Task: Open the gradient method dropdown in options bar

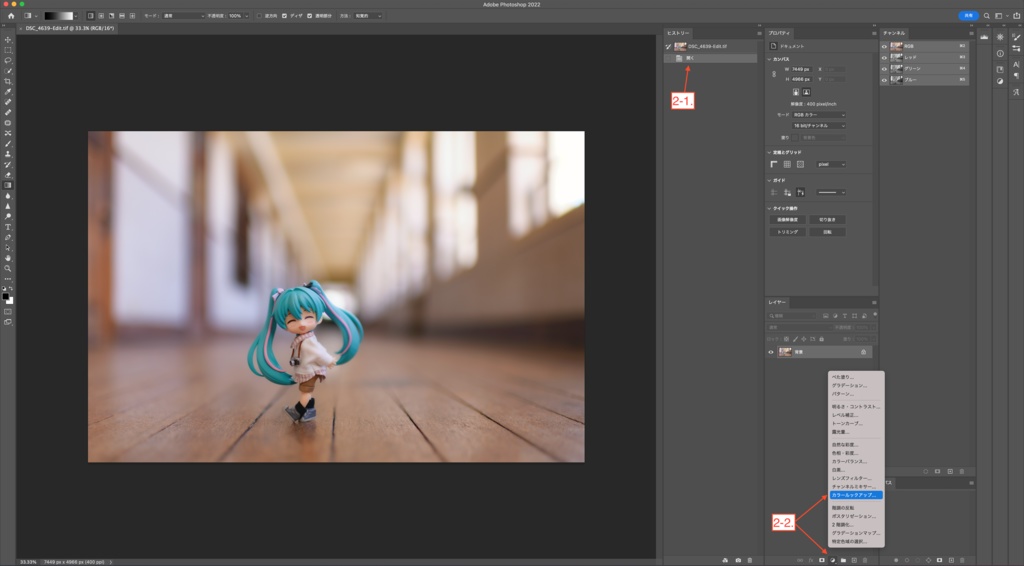Action: click(x=367, y=16)
